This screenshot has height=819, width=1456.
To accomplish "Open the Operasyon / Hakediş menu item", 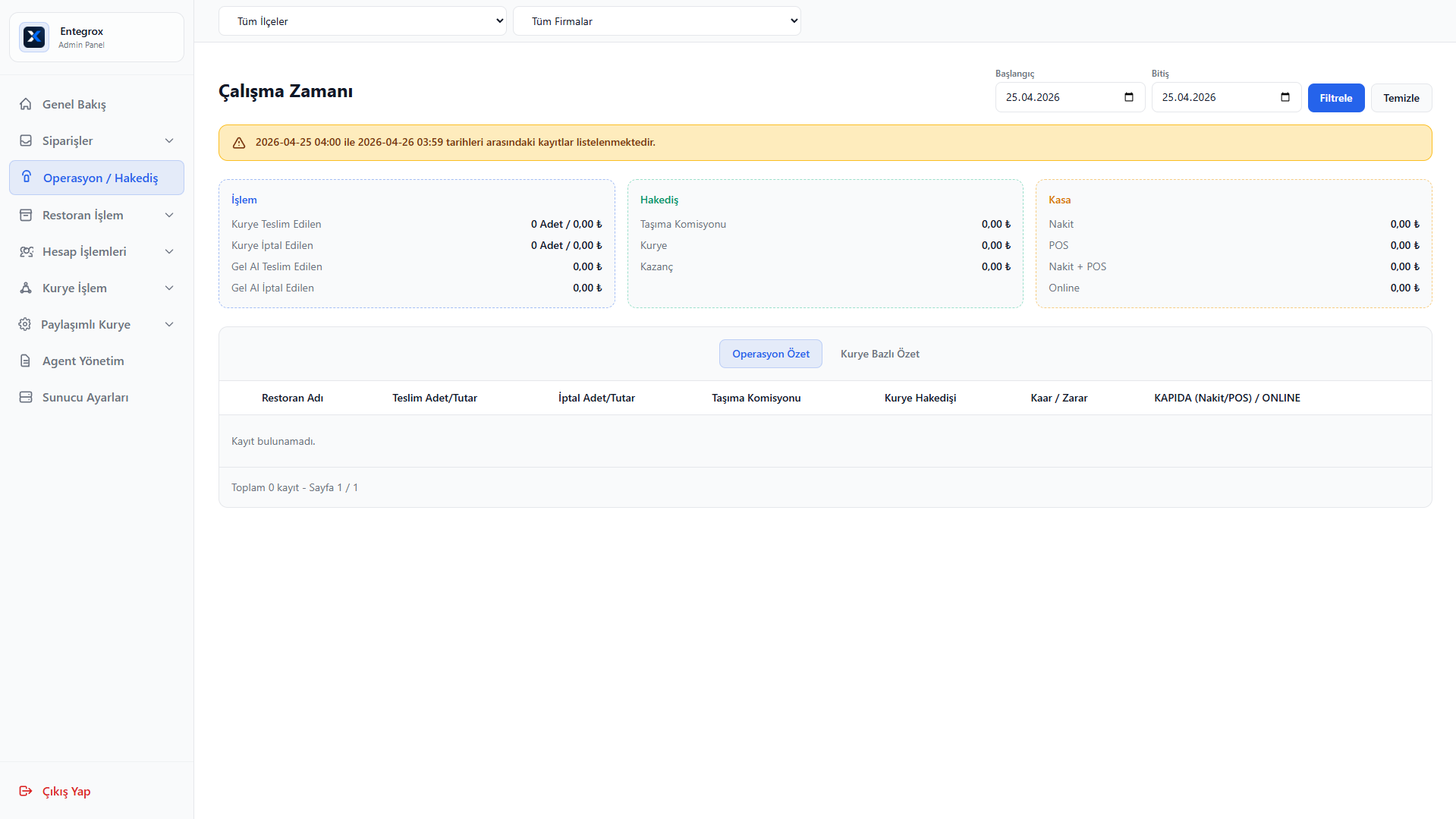I will [96, 178].
